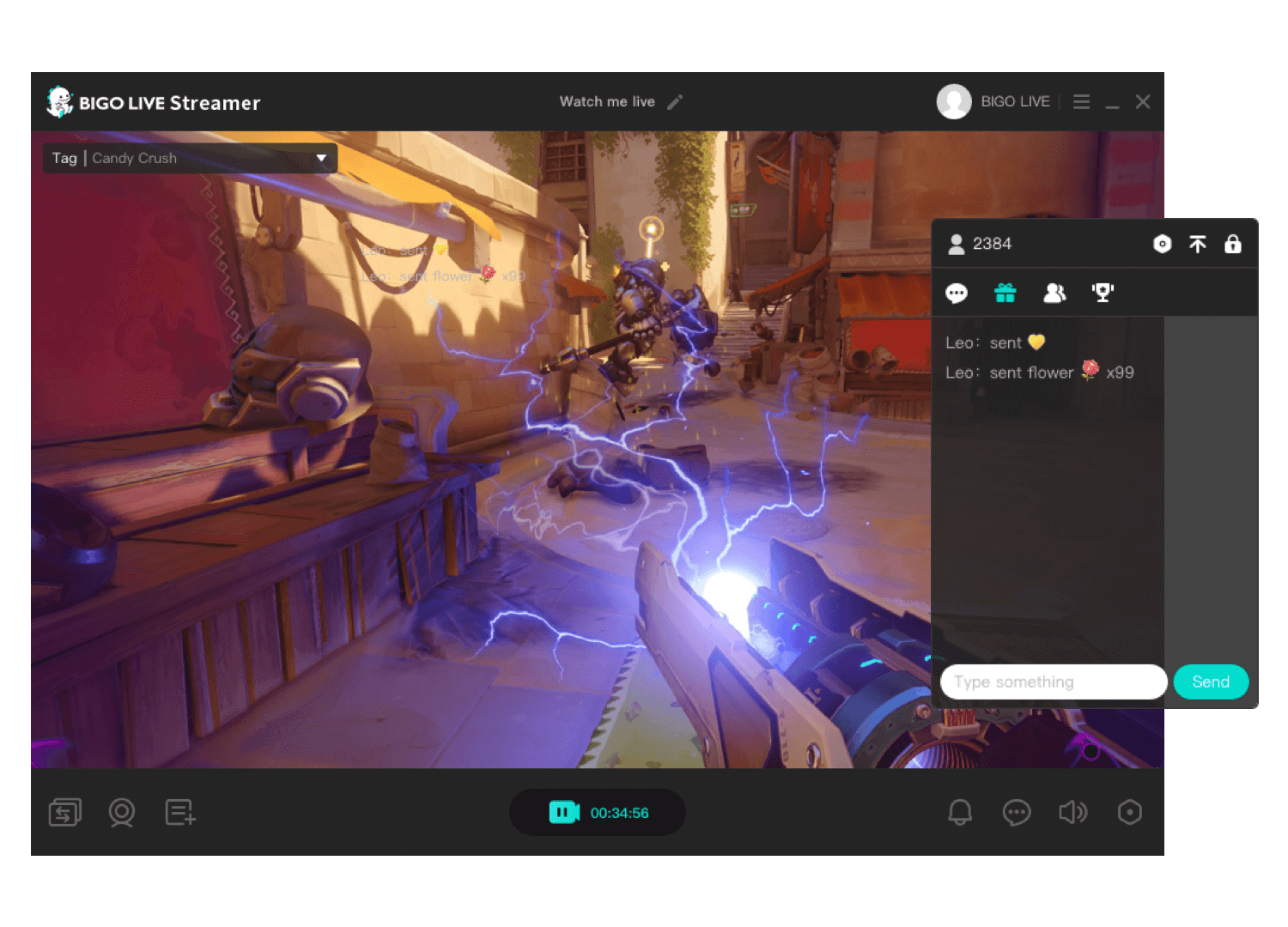Collapse the chat panel upward
Image resolution: width=1288 pixels, height=927 pixels.
[x=1198, y=245]
